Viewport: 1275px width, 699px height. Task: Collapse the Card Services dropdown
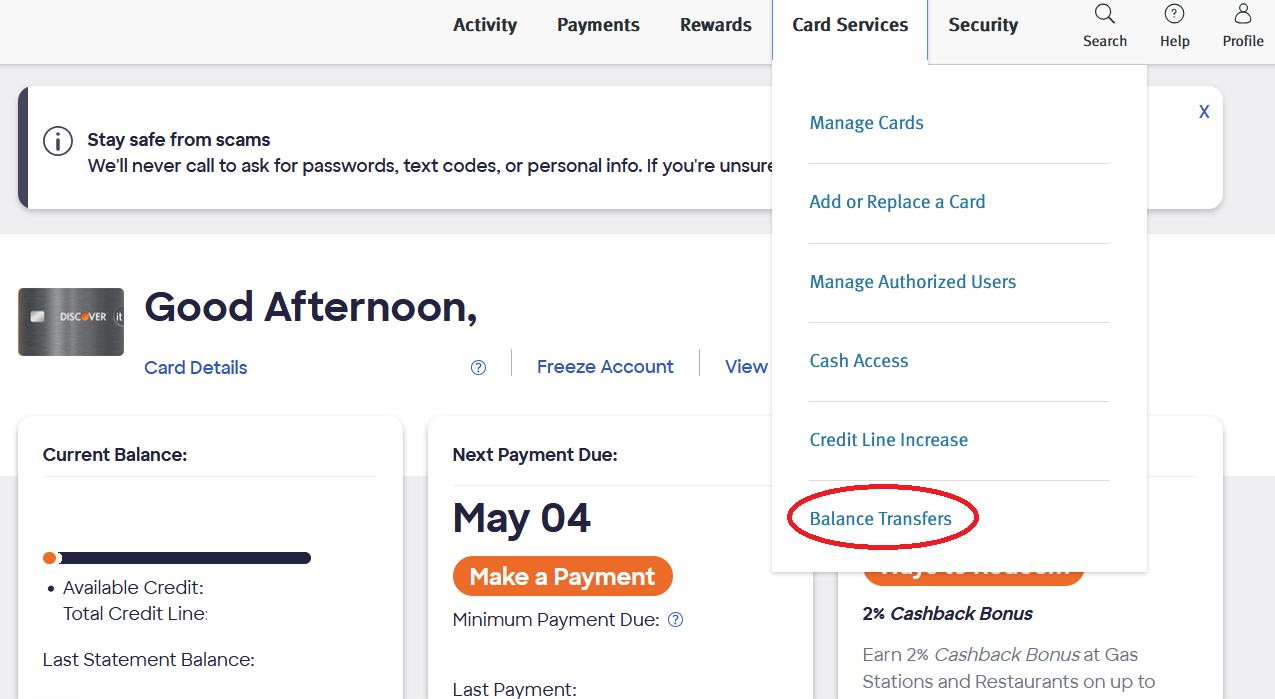coord(850,25)
